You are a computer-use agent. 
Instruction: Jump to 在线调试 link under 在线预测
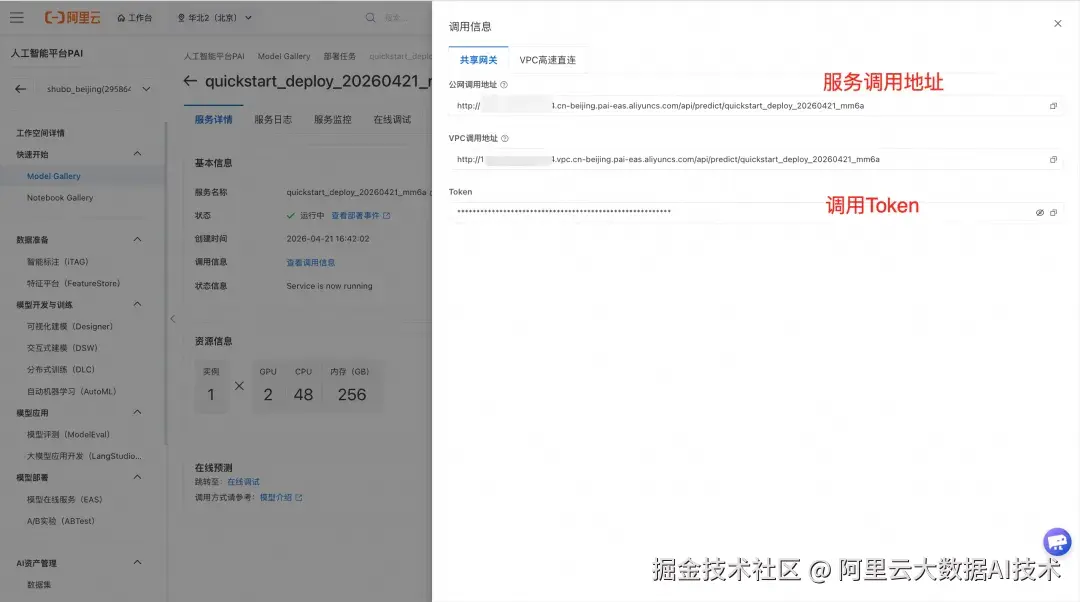point(243,482)
